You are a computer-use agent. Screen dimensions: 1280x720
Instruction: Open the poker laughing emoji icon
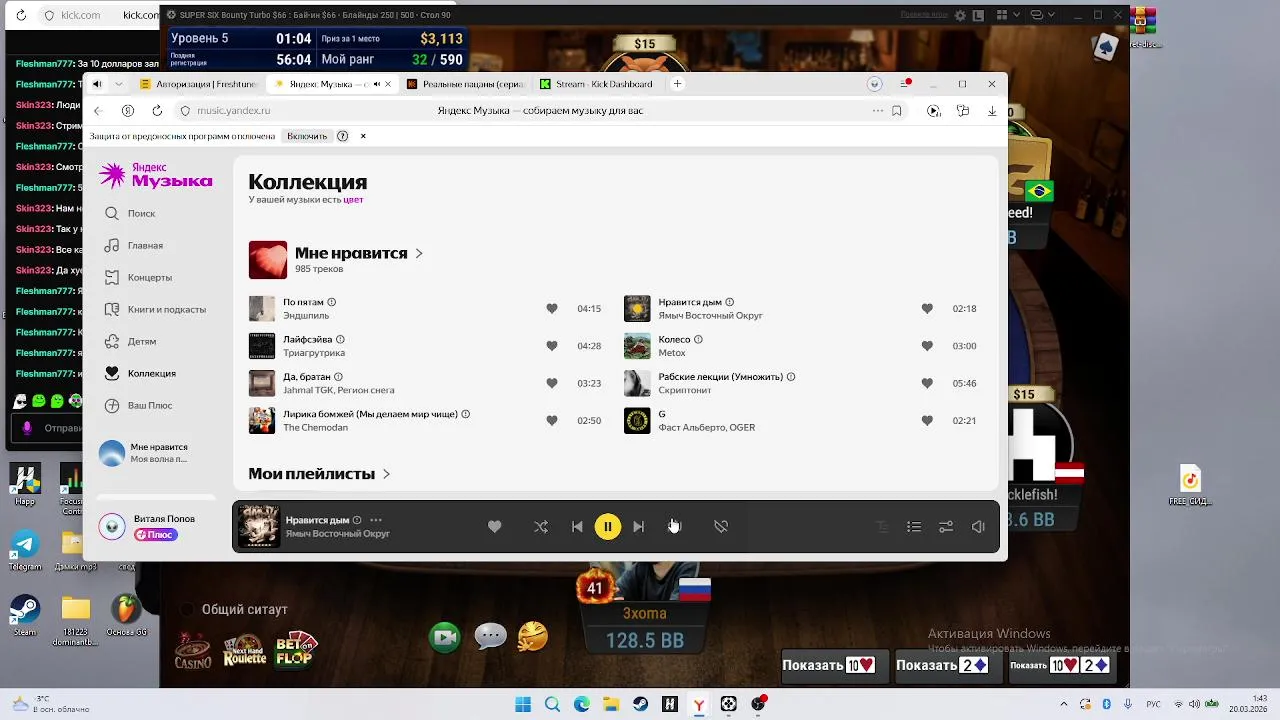[x=532, y=636]
